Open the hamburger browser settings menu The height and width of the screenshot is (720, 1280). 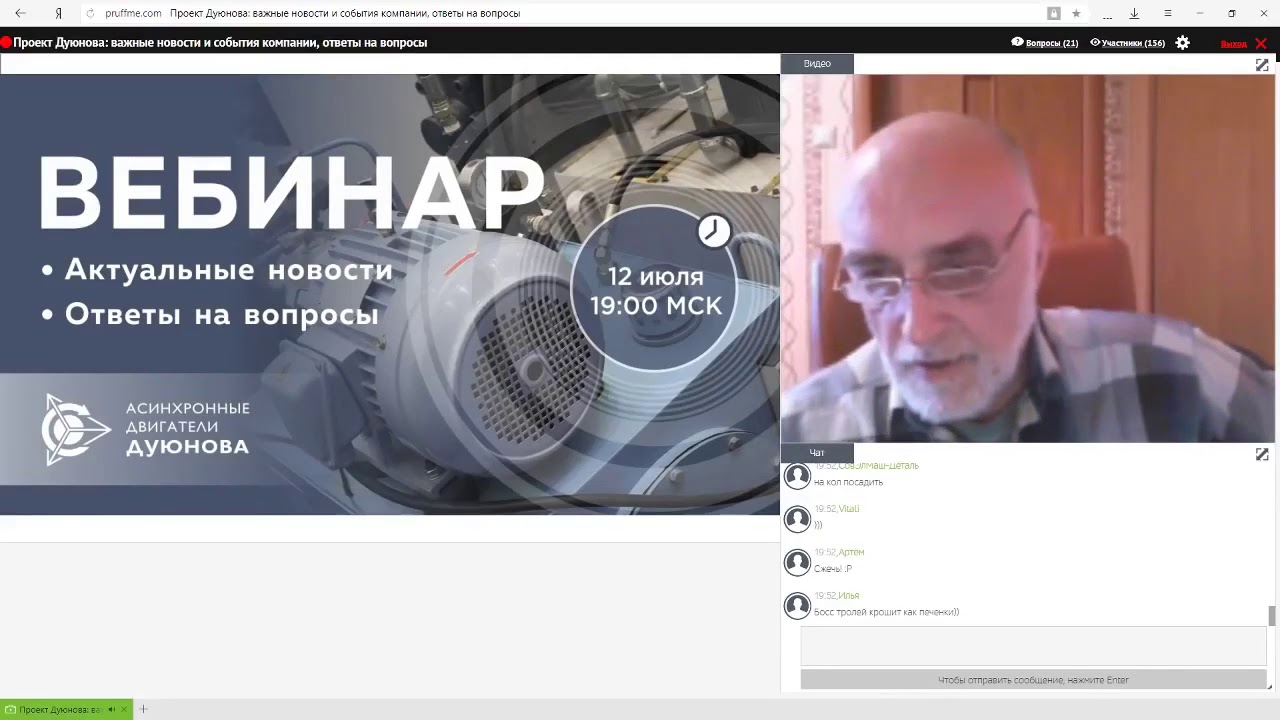1167,13
